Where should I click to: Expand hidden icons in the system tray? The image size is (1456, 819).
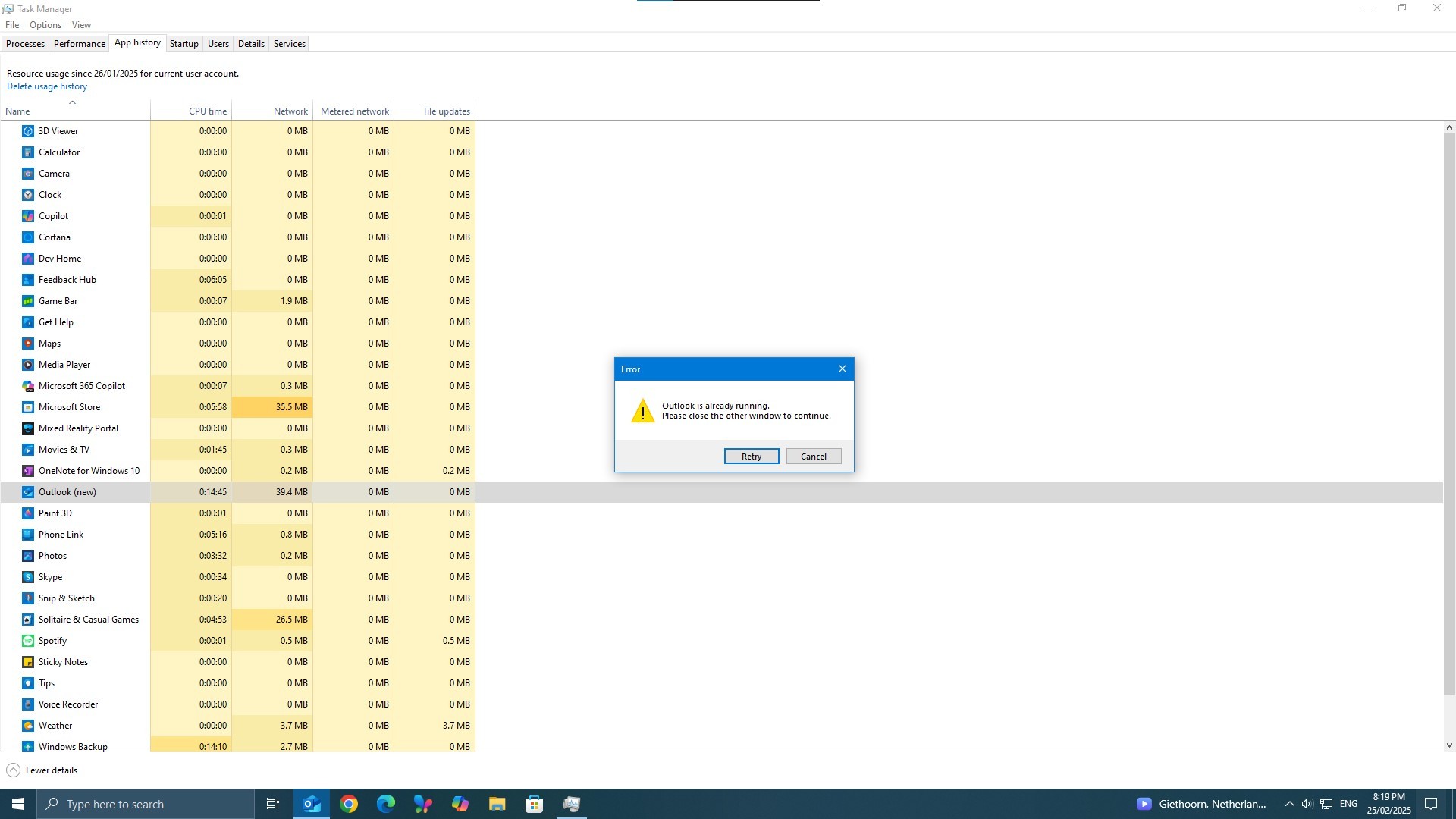[1289, 803]
